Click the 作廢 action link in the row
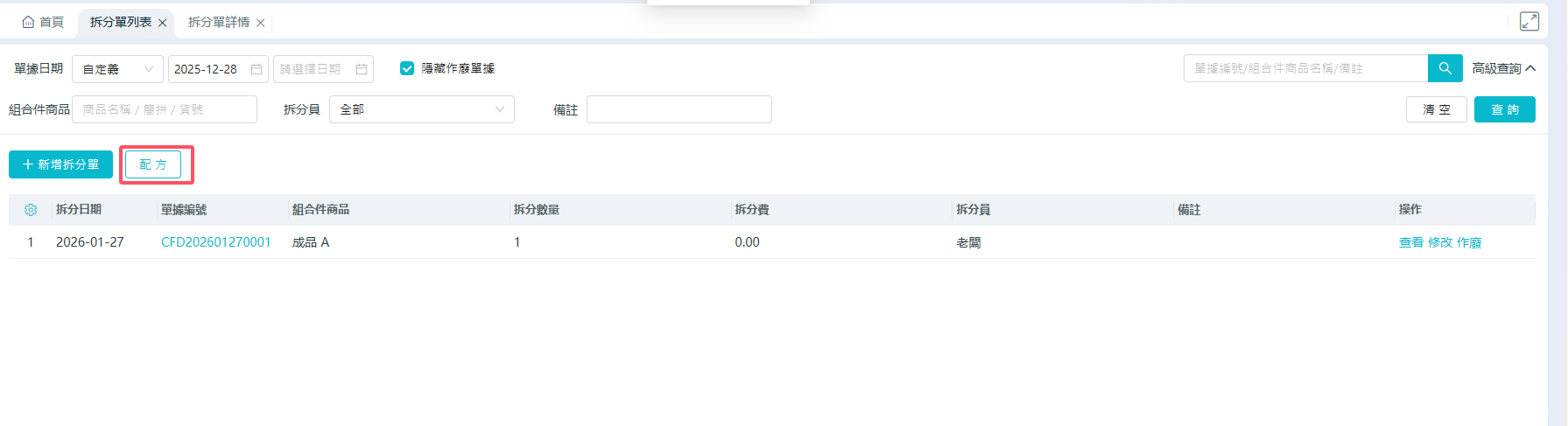This screenshot has height=426, width=1568. click(x=1469, y=242)
